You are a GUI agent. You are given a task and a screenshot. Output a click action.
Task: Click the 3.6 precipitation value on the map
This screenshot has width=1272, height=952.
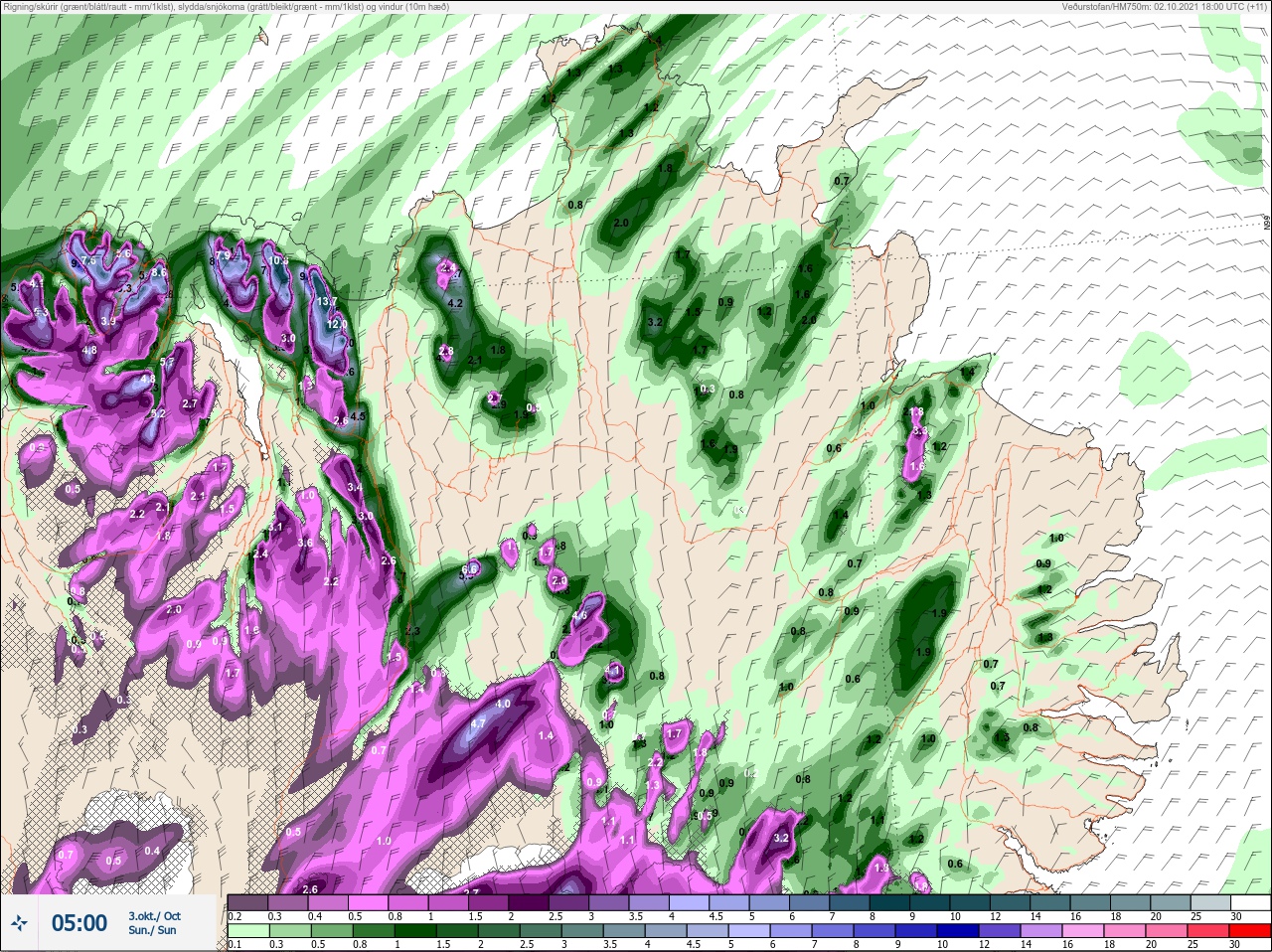[x=305, y=544]
